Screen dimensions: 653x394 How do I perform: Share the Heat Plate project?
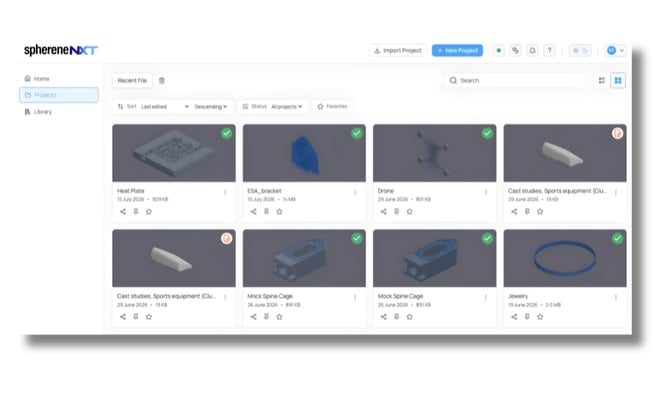click(123, 212)
